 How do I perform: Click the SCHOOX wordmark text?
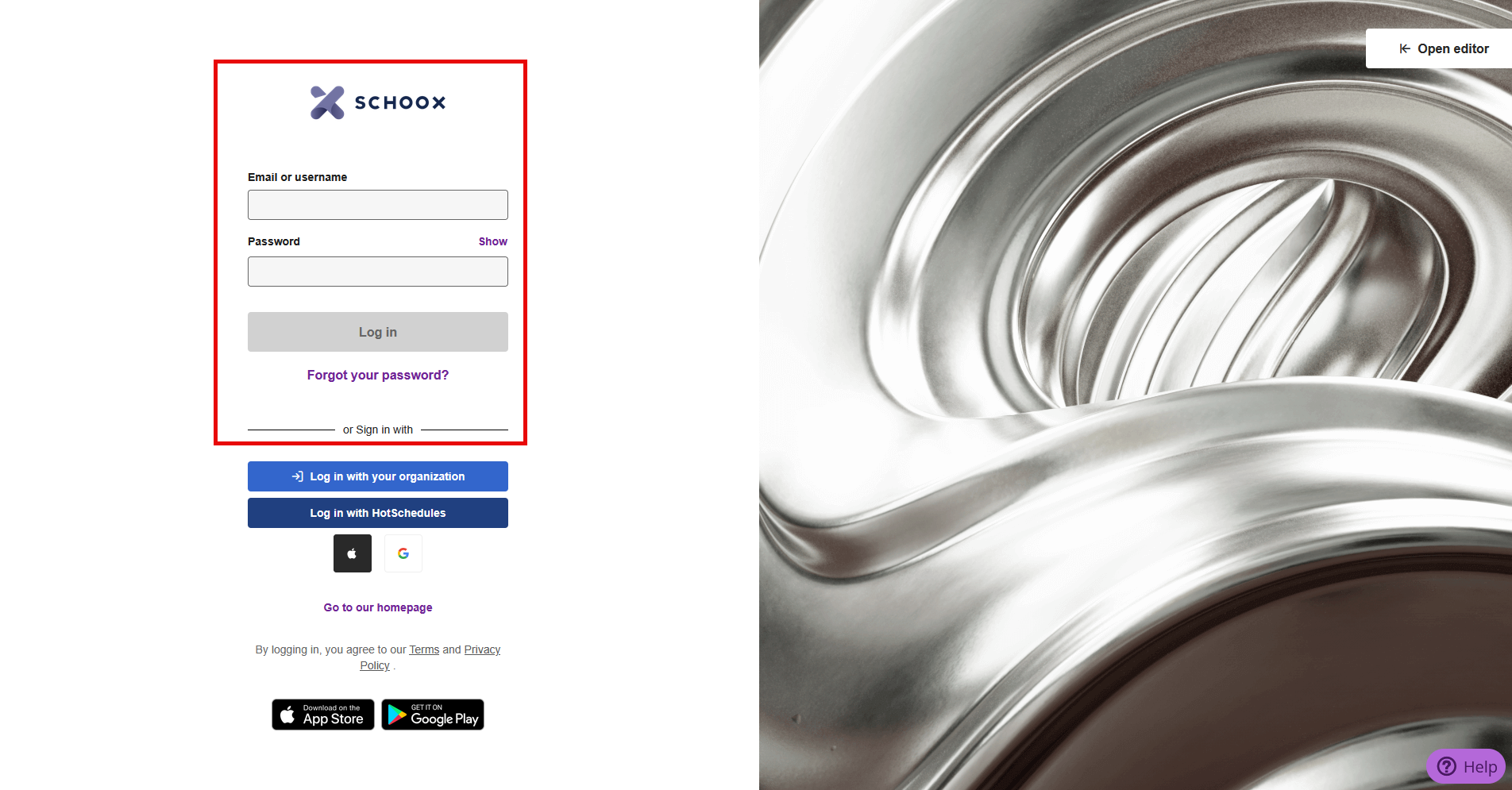pos(400,102)
